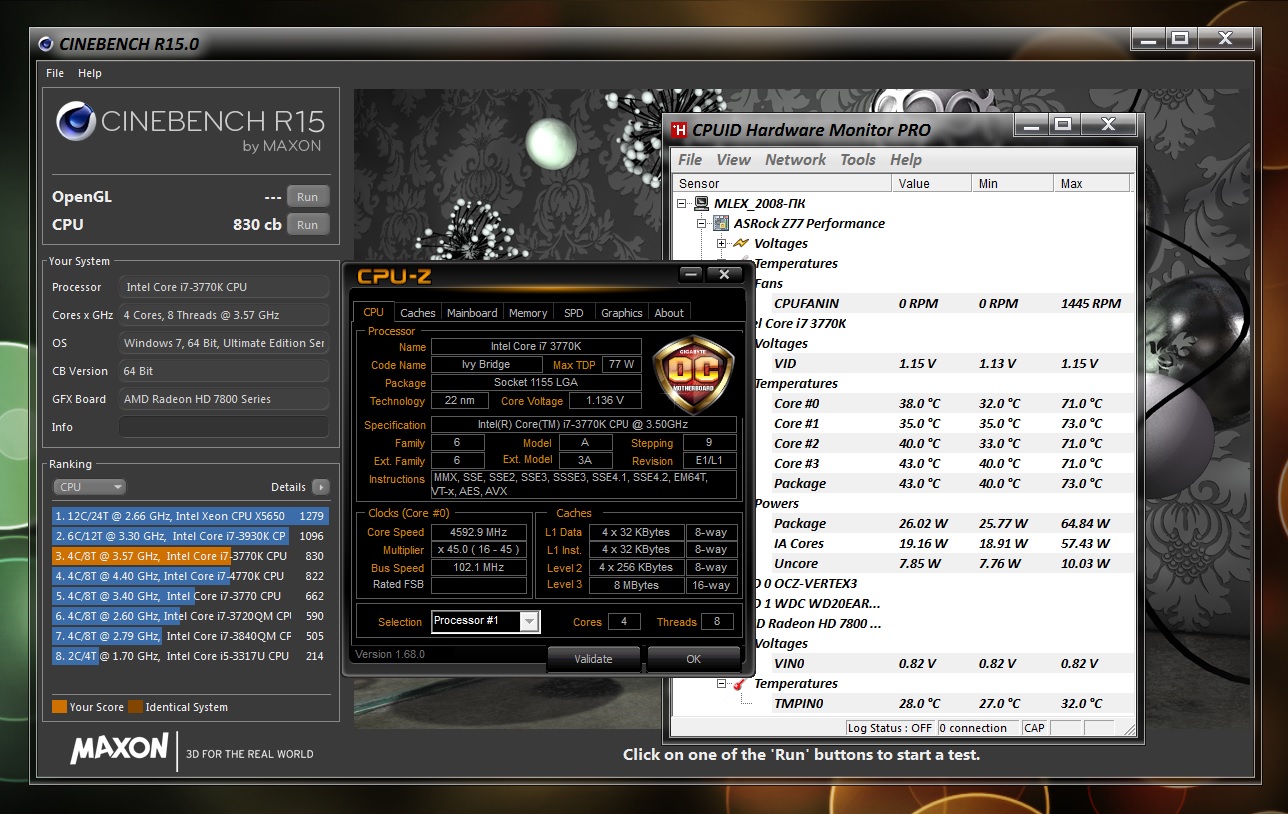Image resolution: width=1288 pixels, height=814 pixels.
Task: Switch to the Memory tab in CPU-Z
Action: (x=528, y=313)
